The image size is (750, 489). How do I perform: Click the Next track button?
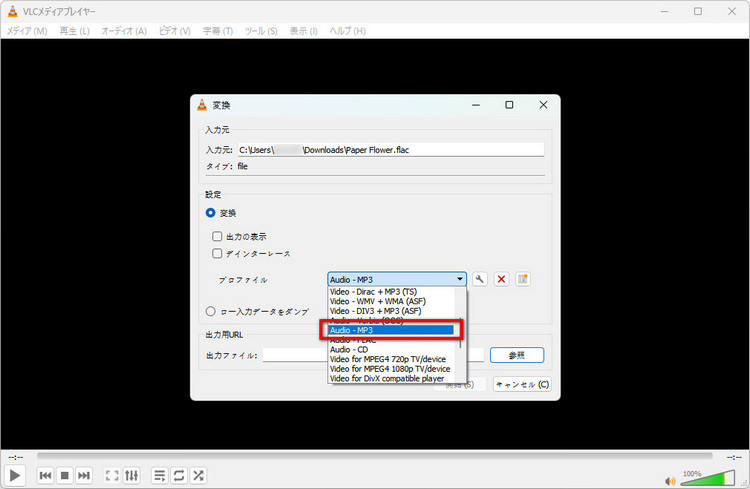pos(84,475)
